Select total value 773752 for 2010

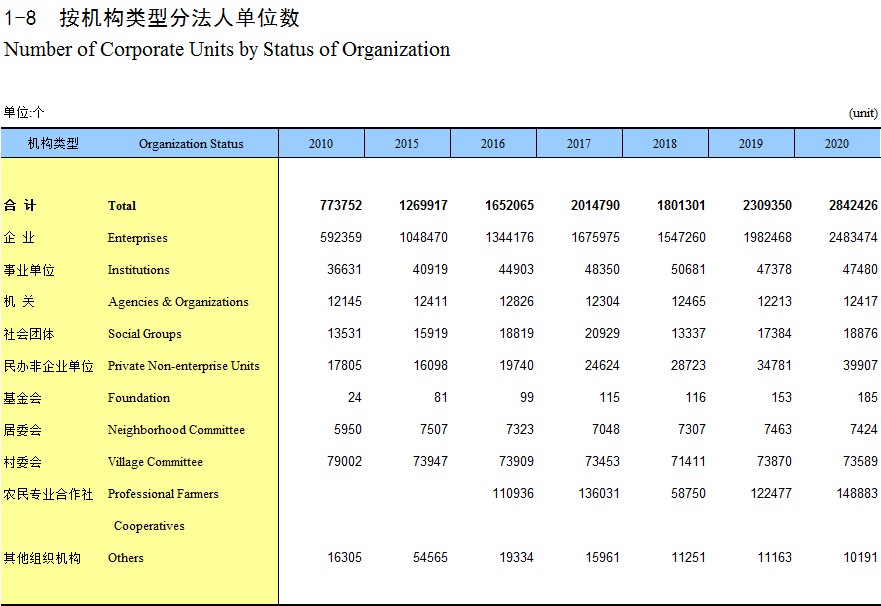tap(341, 206)
